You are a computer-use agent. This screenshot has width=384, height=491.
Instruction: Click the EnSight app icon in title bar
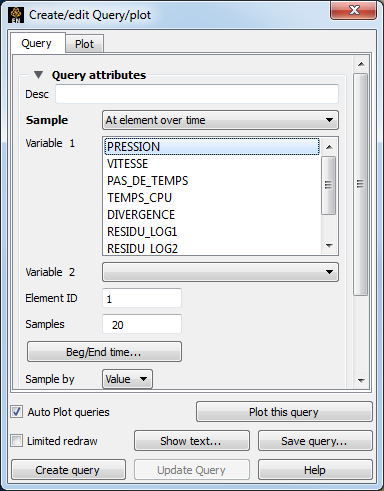pyautogui.click(x=16, y=15)
